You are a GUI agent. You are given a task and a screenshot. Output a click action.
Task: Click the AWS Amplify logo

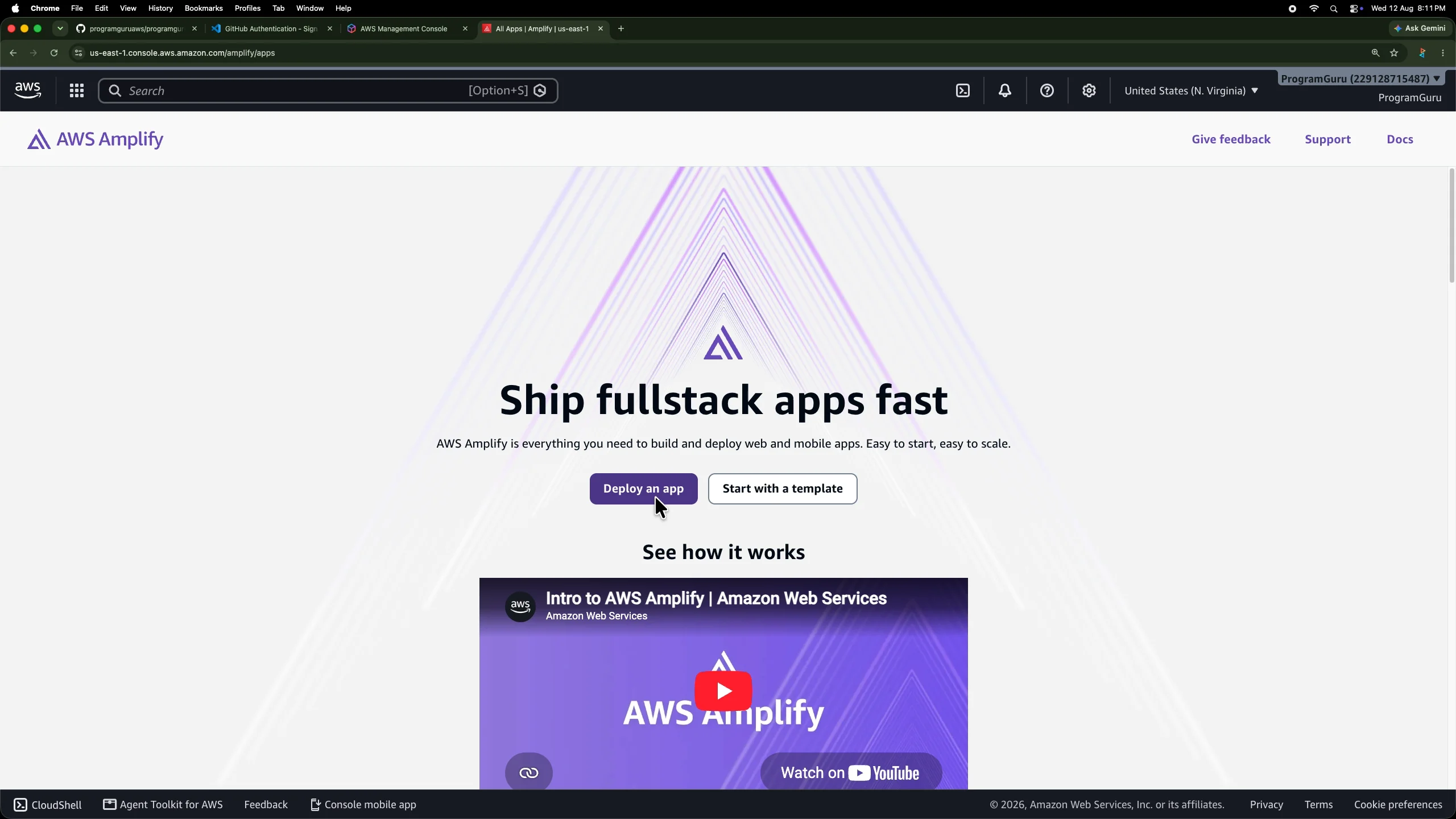tap(95, 139)
